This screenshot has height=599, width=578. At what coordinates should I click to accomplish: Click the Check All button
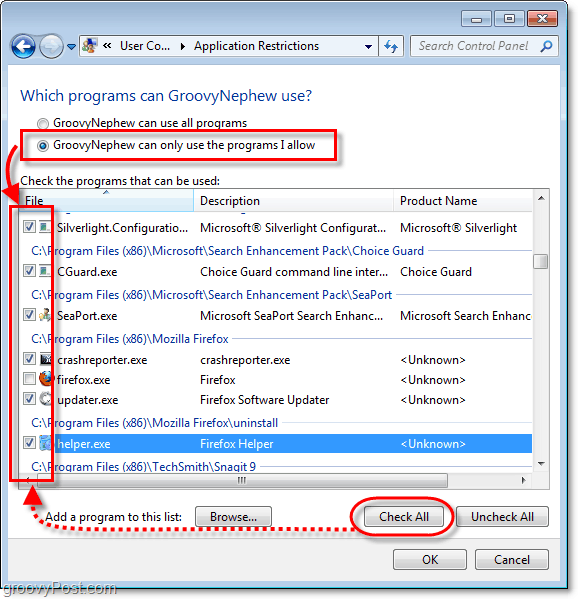(x=404, y=517)
